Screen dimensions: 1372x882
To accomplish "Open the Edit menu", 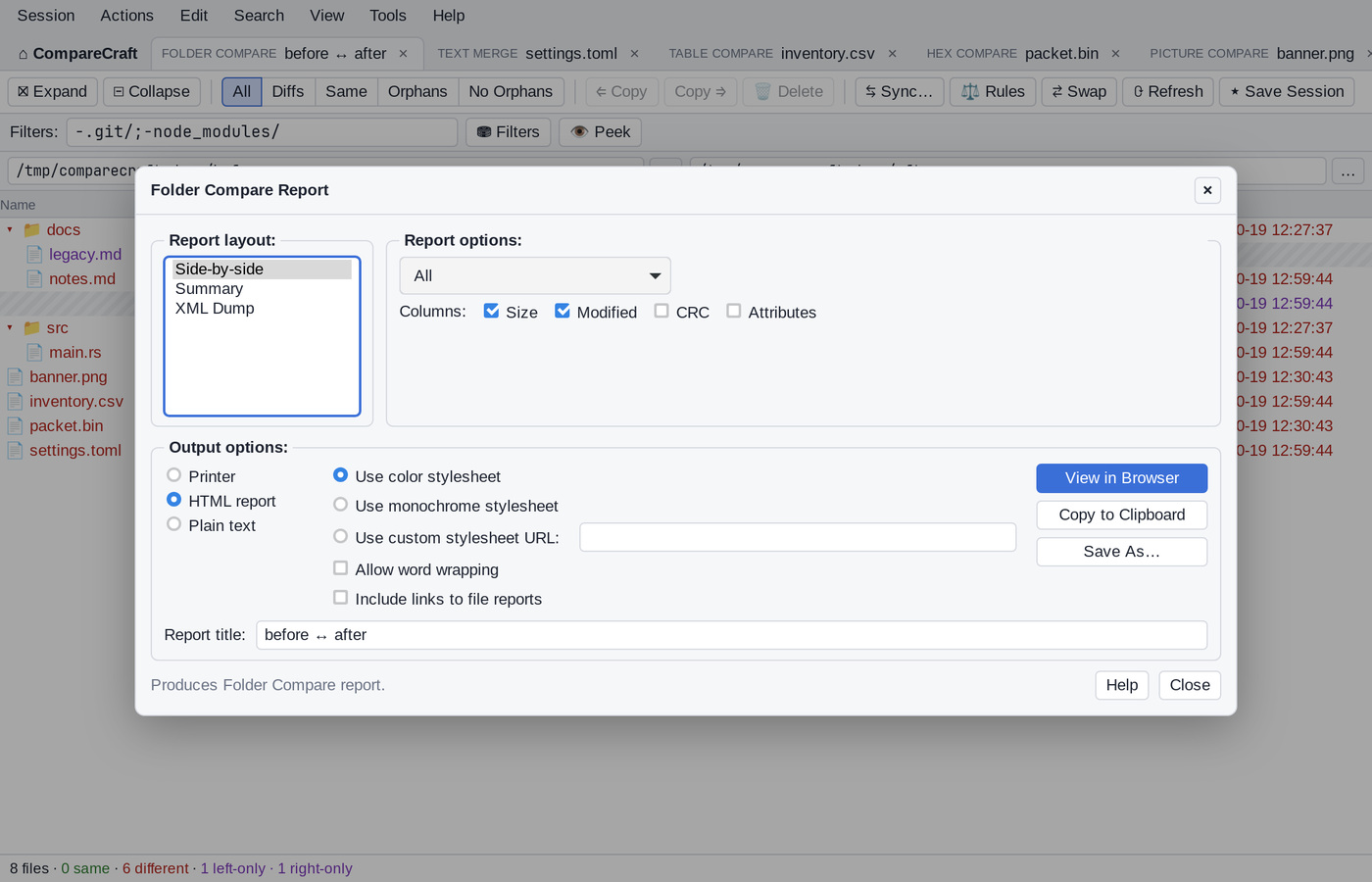I will coord(194,16).
